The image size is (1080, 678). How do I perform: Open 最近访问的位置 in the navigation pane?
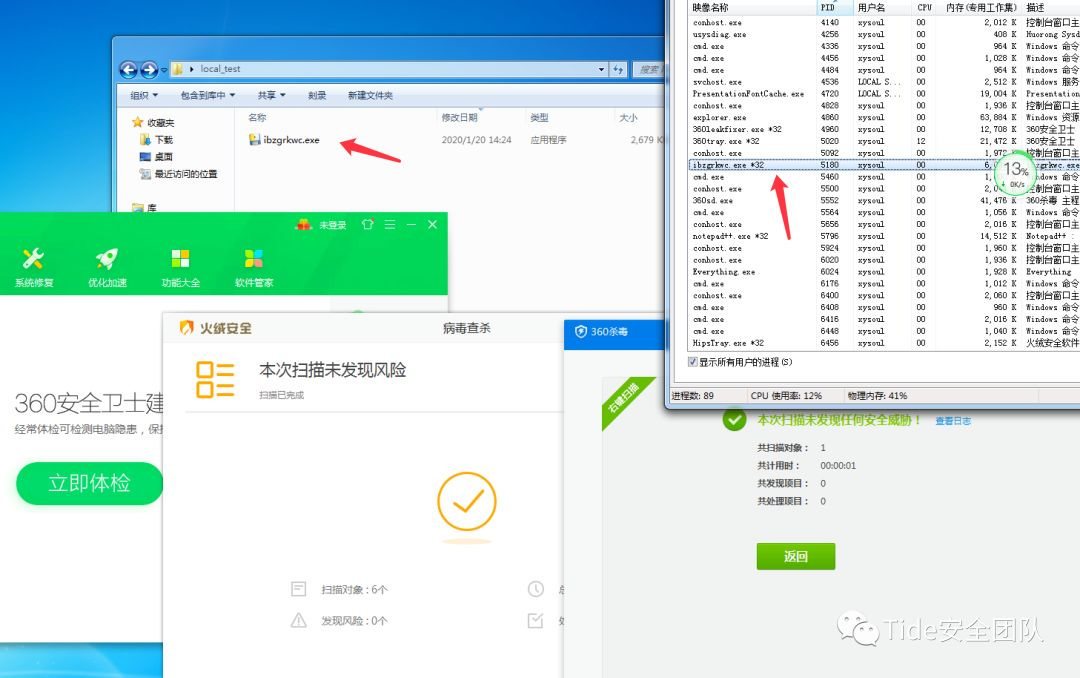point(178,174)
